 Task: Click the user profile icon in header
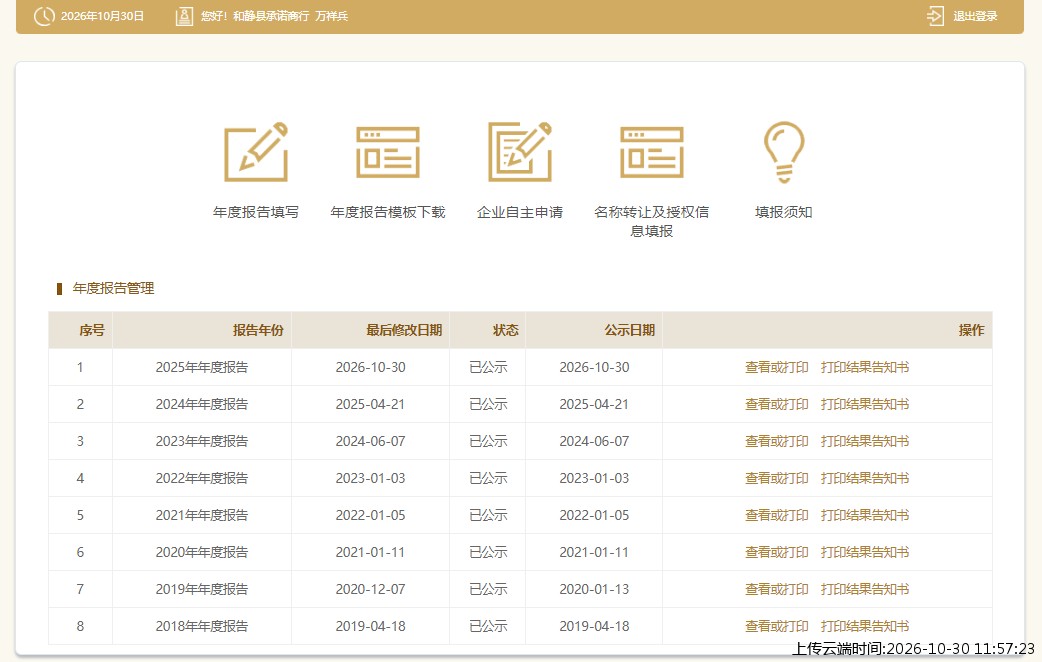[x=184, y=16]
